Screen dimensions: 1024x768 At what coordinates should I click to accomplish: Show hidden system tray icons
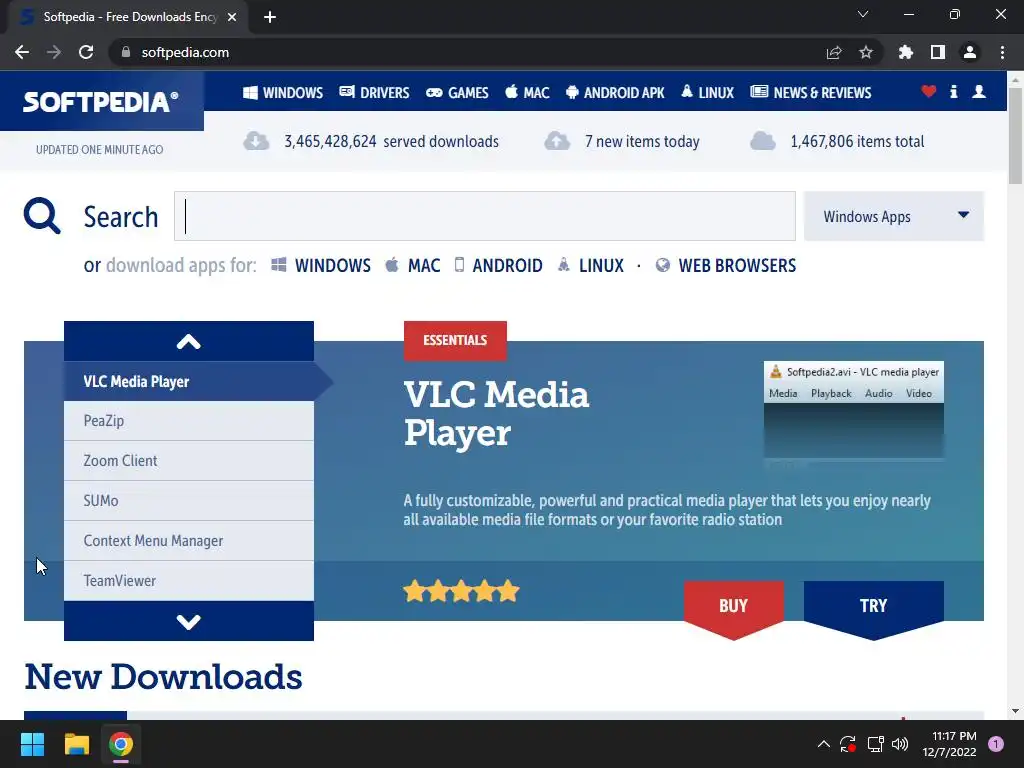click(824, 744)
